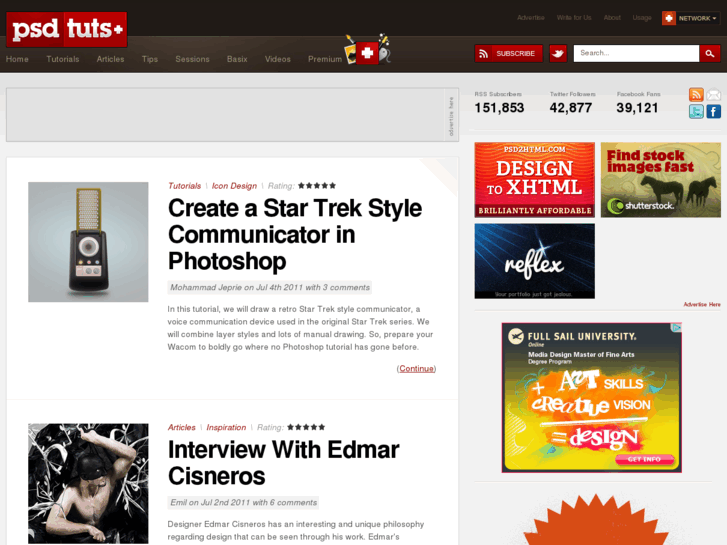Open the Star Trek Style Communicator headline
This screenshot has width=727, height=545.
coord(295,234)
